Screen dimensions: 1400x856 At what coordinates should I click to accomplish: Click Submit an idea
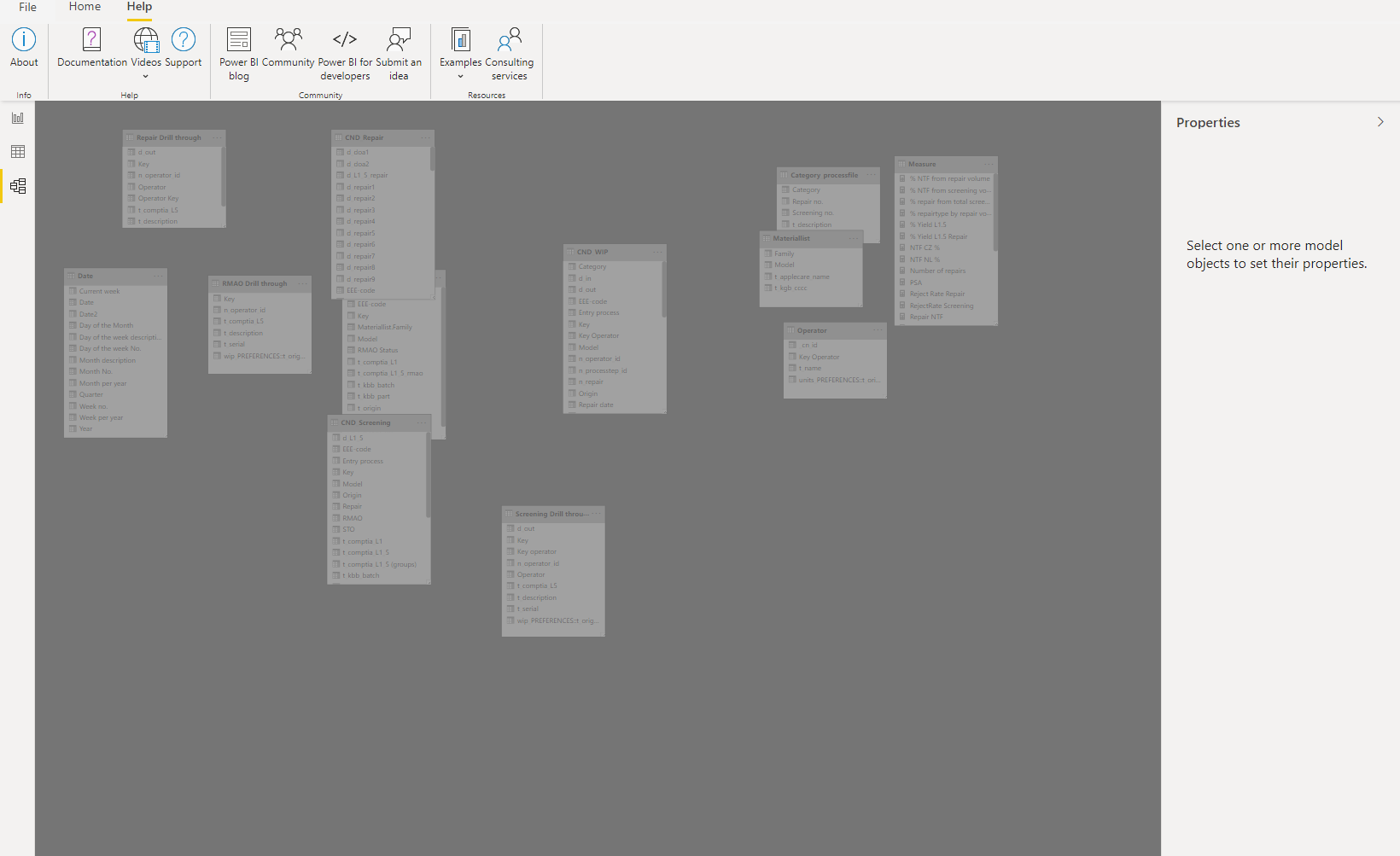399,53
